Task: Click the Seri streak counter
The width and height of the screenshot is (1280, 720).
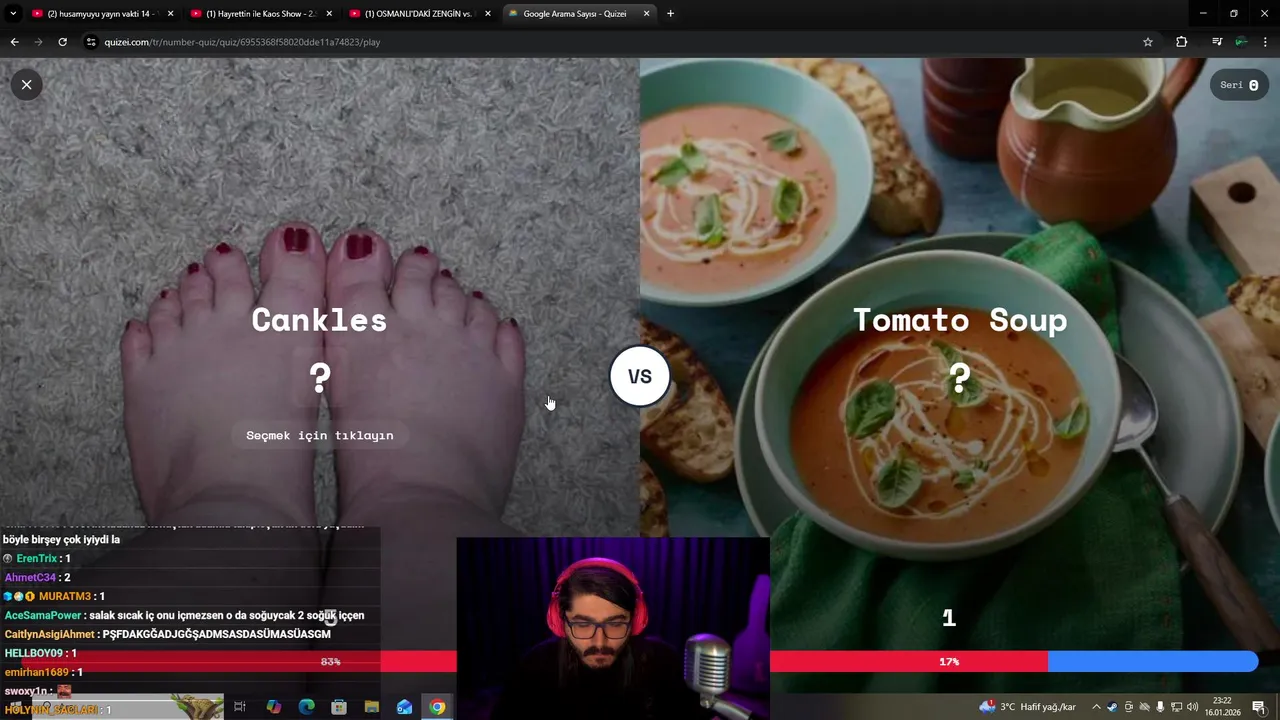Action: pos(1239,85)
